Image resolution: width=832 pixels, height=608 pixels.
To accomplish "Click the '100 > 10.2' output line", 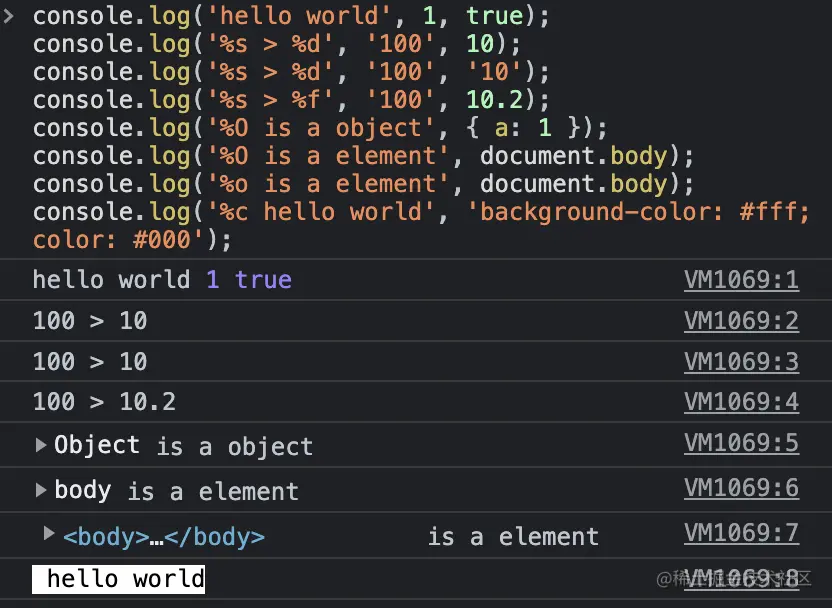I will (x=104, y=402).
